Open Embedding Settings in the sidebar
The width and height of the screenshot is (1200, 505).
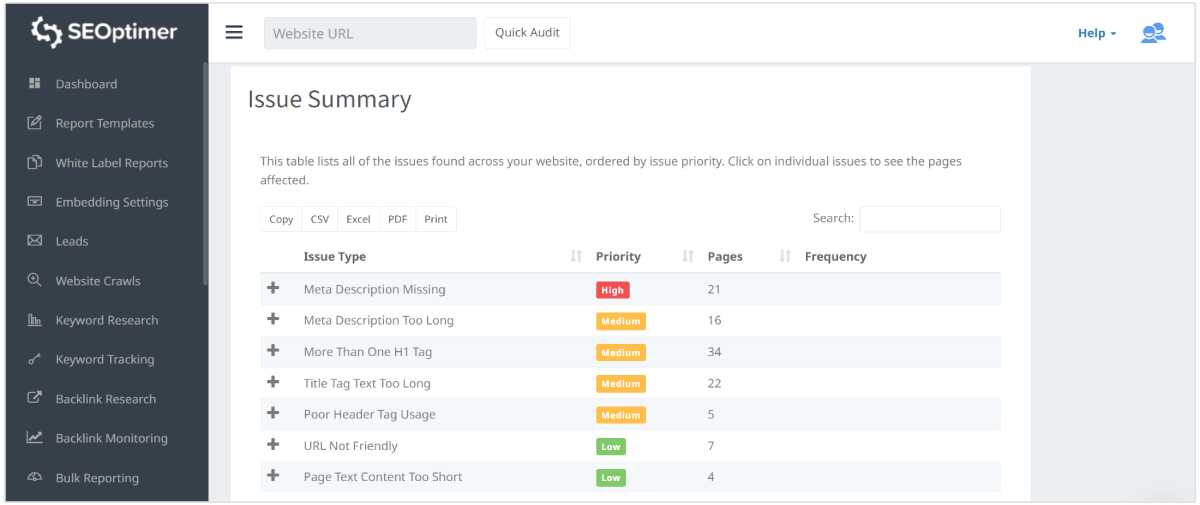coord(111,202)
